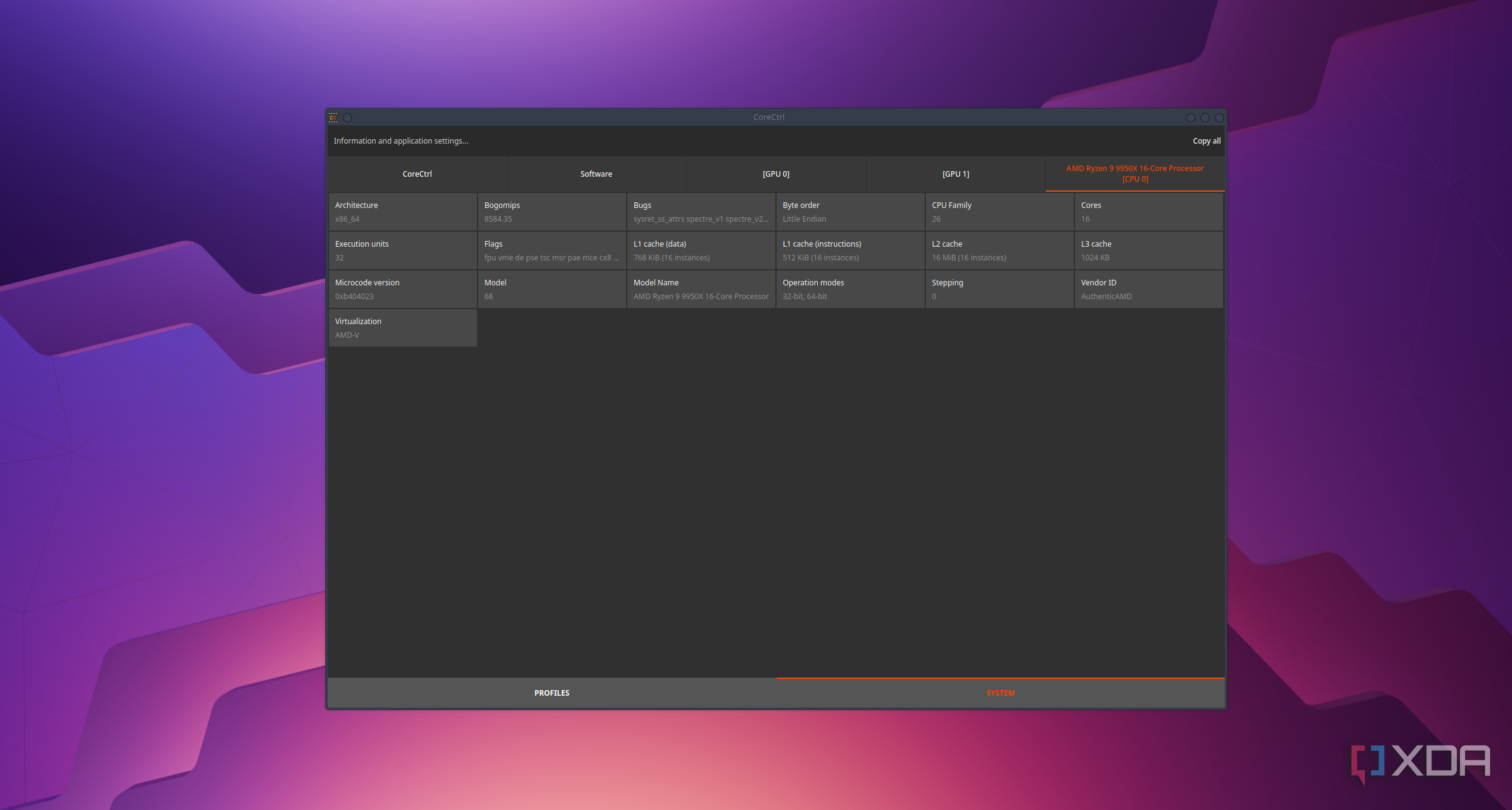Screen dimensions: 1512x810
Task: Click Copy all button
Action: (1206, 141)
